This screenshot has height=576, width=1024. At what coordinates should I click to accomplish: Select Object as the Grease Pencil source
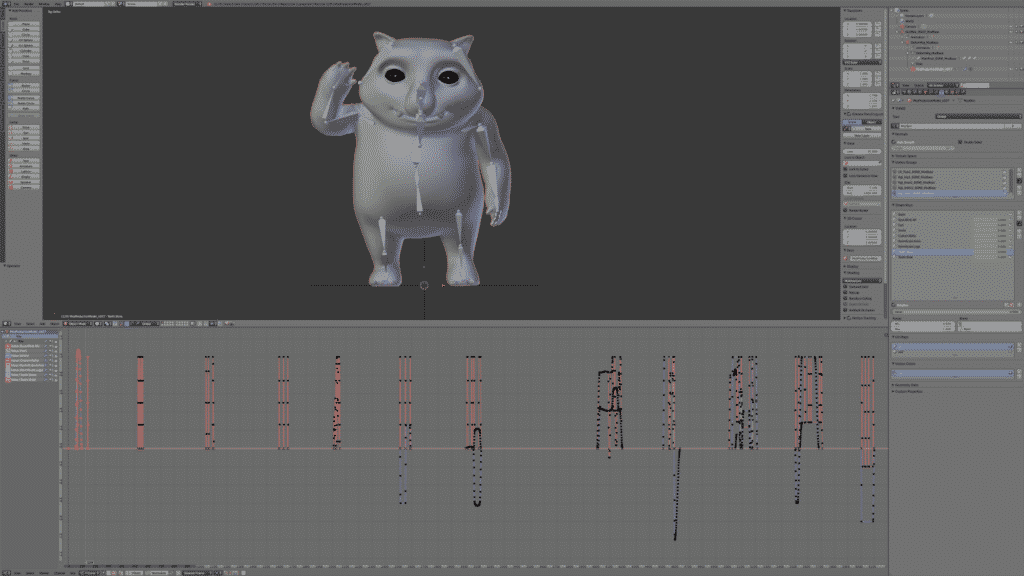point(872,122)
